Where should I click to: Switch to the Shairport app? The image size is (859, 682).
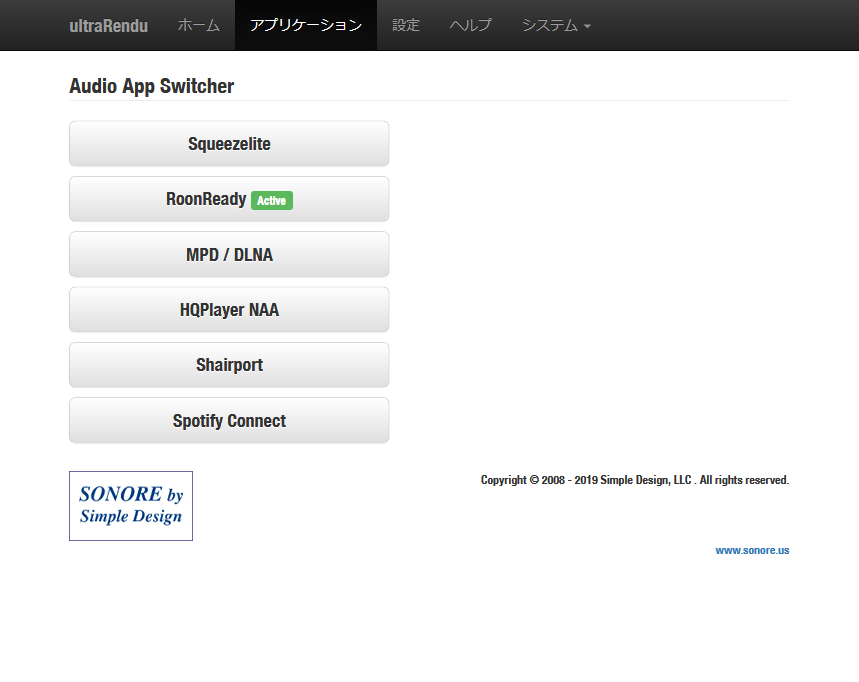(229, 365)
